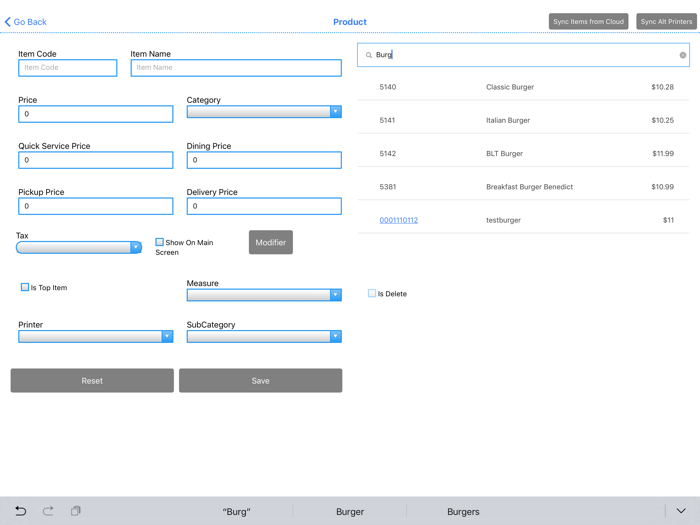Screen dimensions: 700x525
Task: Check the Is Top Item box
Action: 25,287
